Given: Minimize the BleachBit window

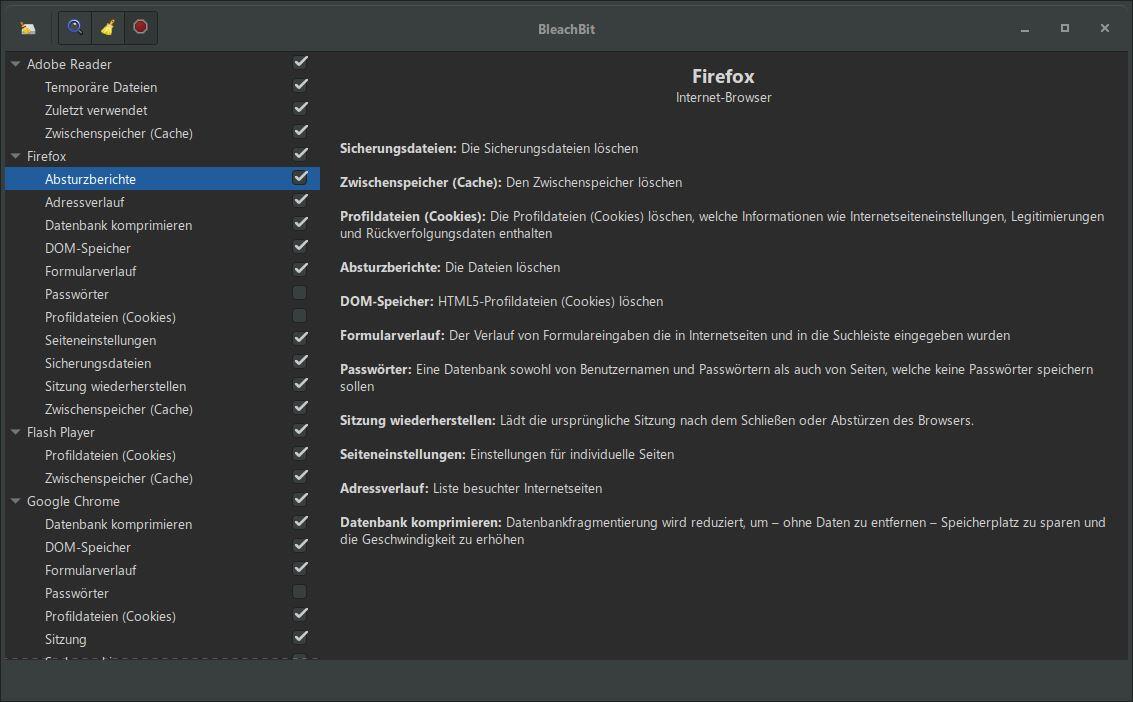Looking at the screenshot, I should coord(1025,28).
